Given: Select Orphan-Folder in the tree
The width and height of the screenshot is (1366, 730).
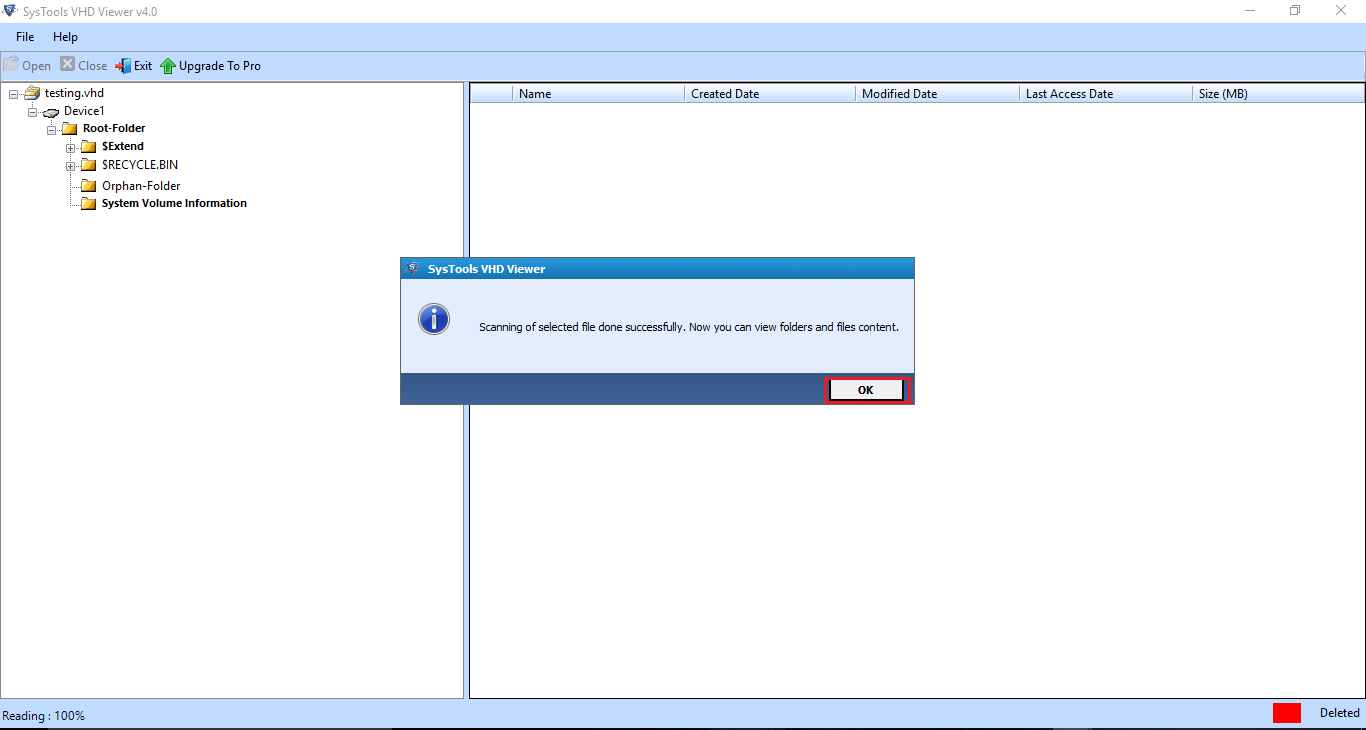Looking at the screenshot, I should [141, 186].
